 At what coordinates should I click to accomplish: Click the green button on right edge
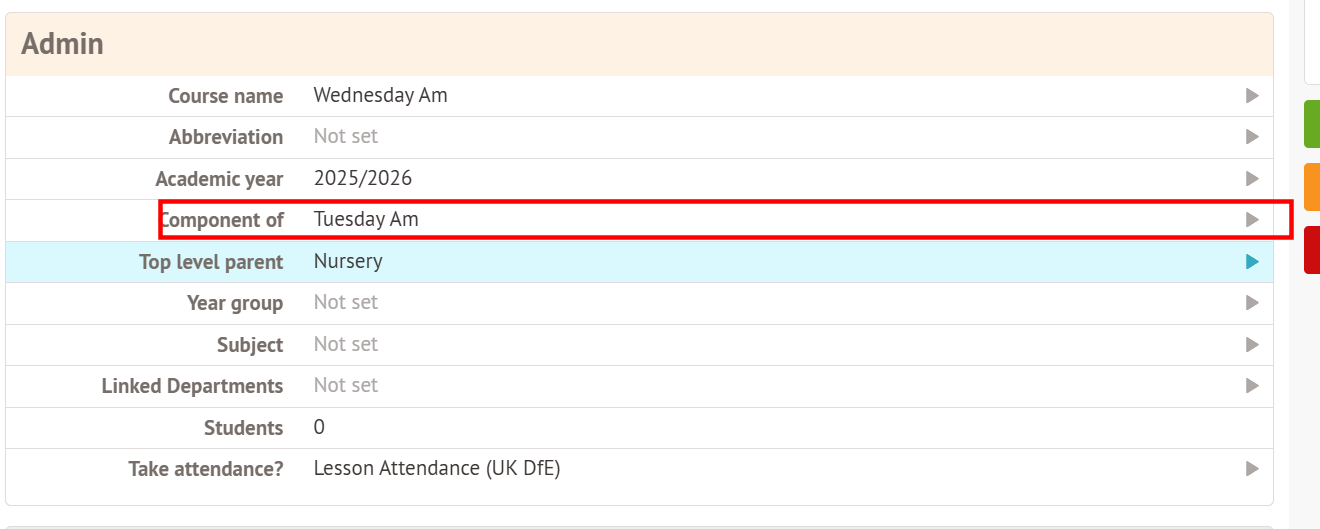[x=1312, y=124]
